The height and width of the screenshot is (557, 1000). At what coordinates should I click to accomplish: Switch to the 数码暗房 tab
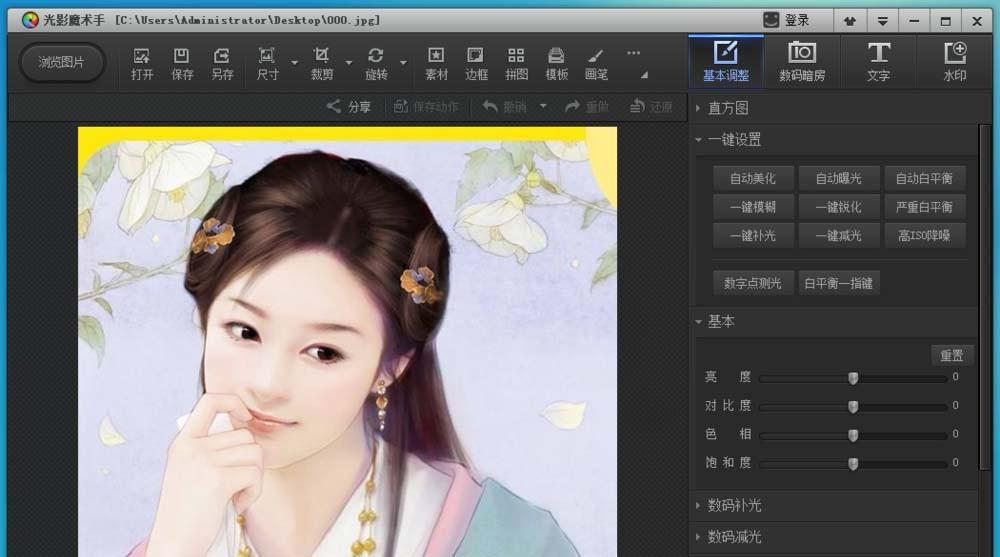(802, 62)
